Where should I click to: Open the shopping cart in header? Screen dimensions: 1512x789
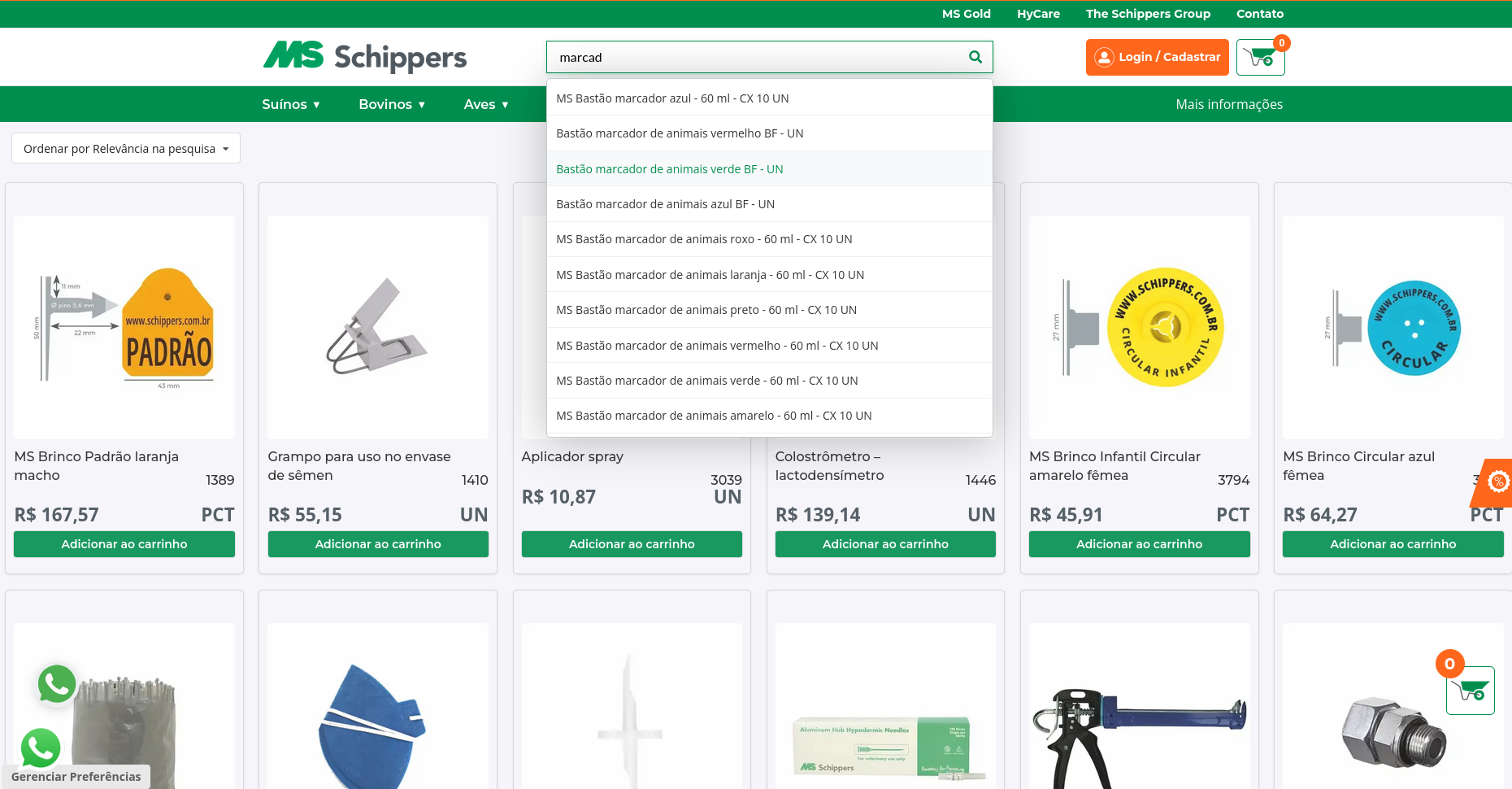[1260, 58]
